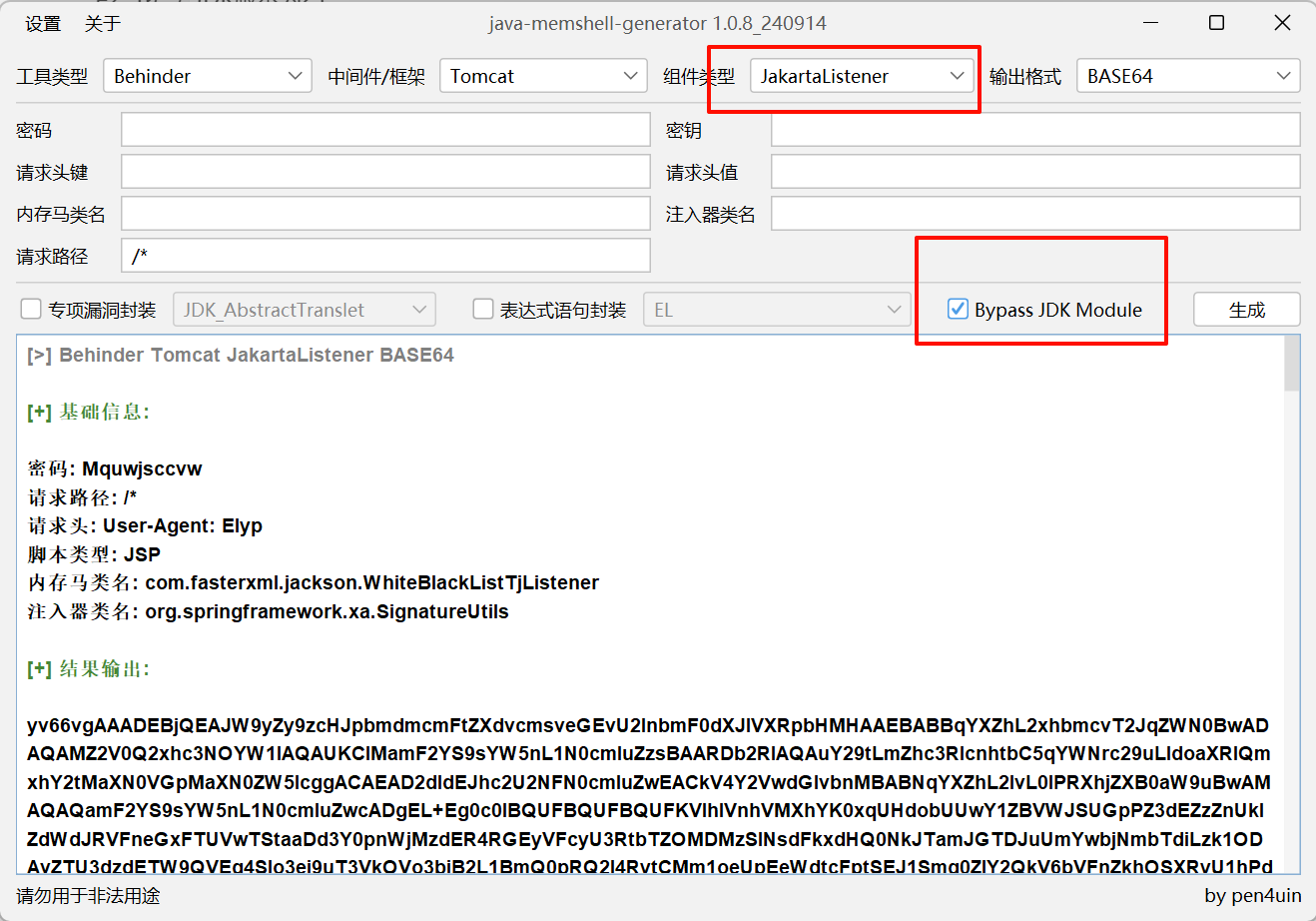
Task: Click the 密码 input field
Action: pos(385,130)
